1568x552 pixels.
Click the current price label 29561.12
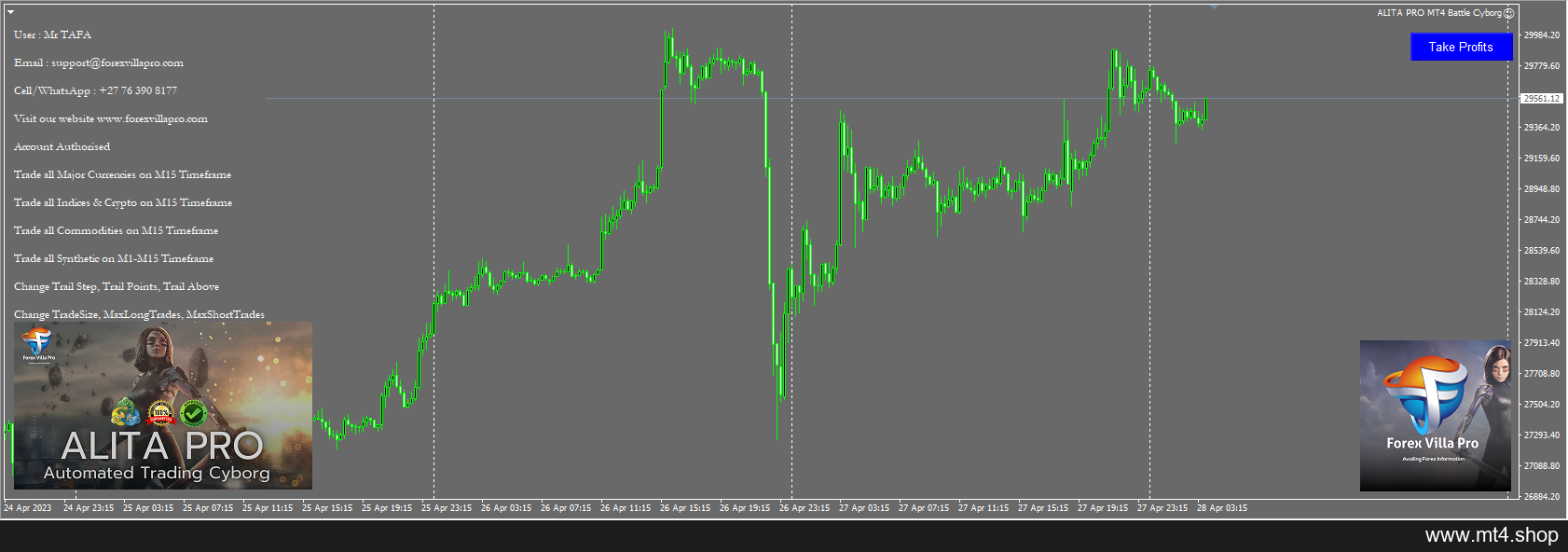[x=1541, y=98]
